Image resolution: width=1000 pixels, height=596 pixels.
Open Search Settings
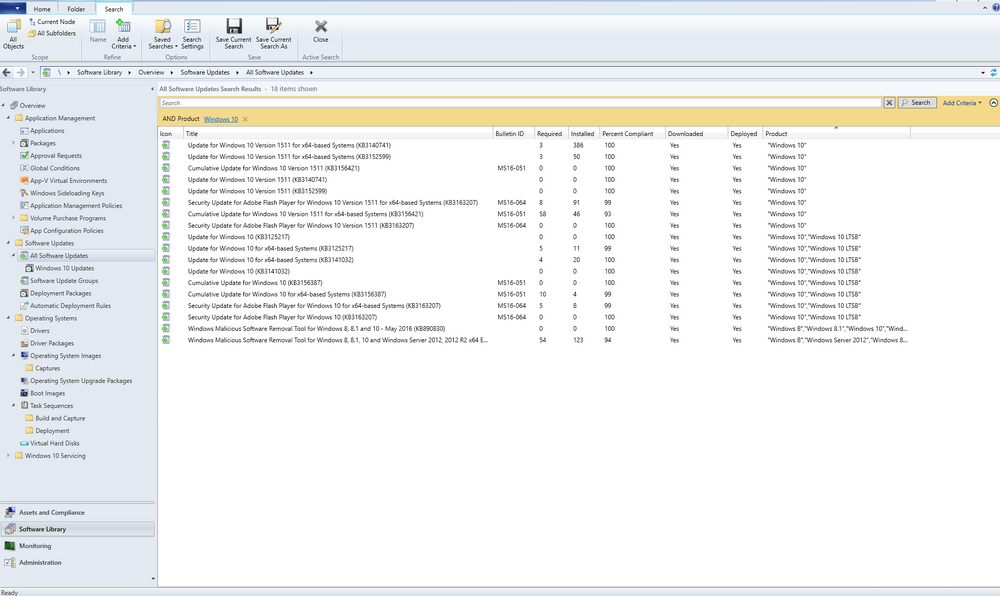coord(192,34)
